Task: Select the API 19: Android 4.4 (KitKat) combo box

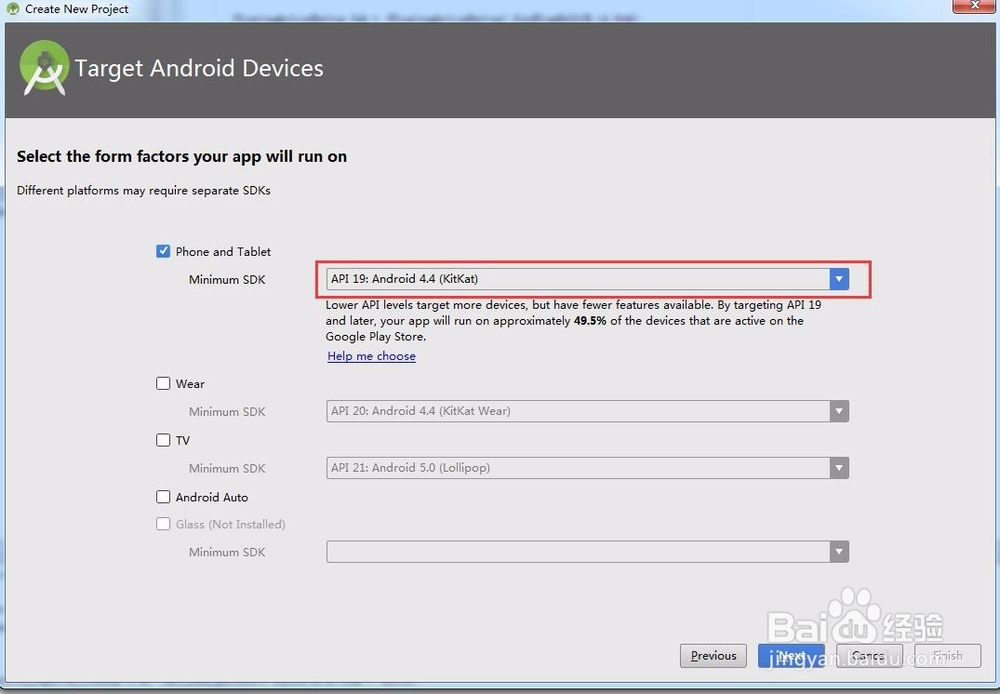Action: point(587,279)
